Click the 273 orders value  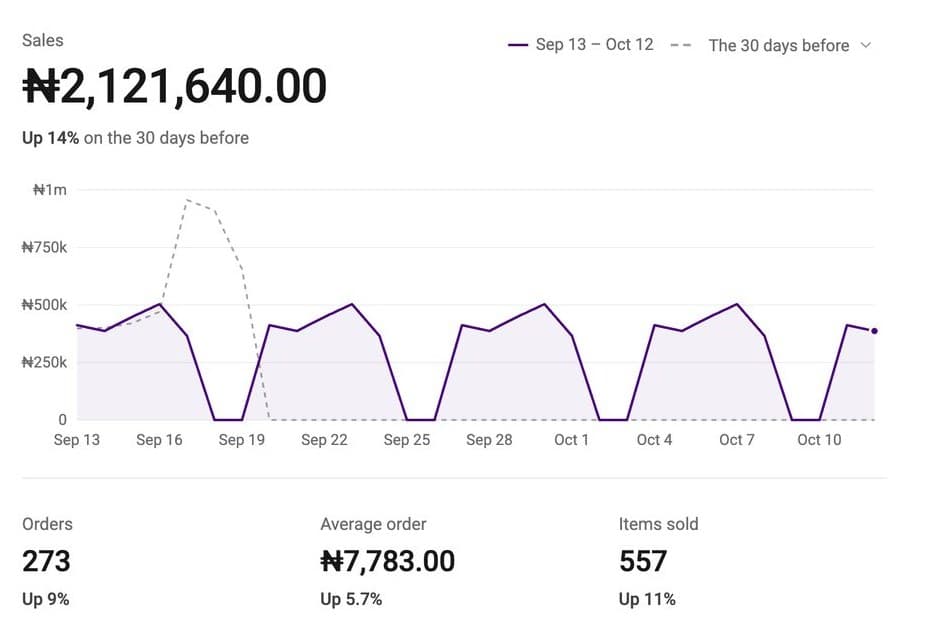coord(46,561)
